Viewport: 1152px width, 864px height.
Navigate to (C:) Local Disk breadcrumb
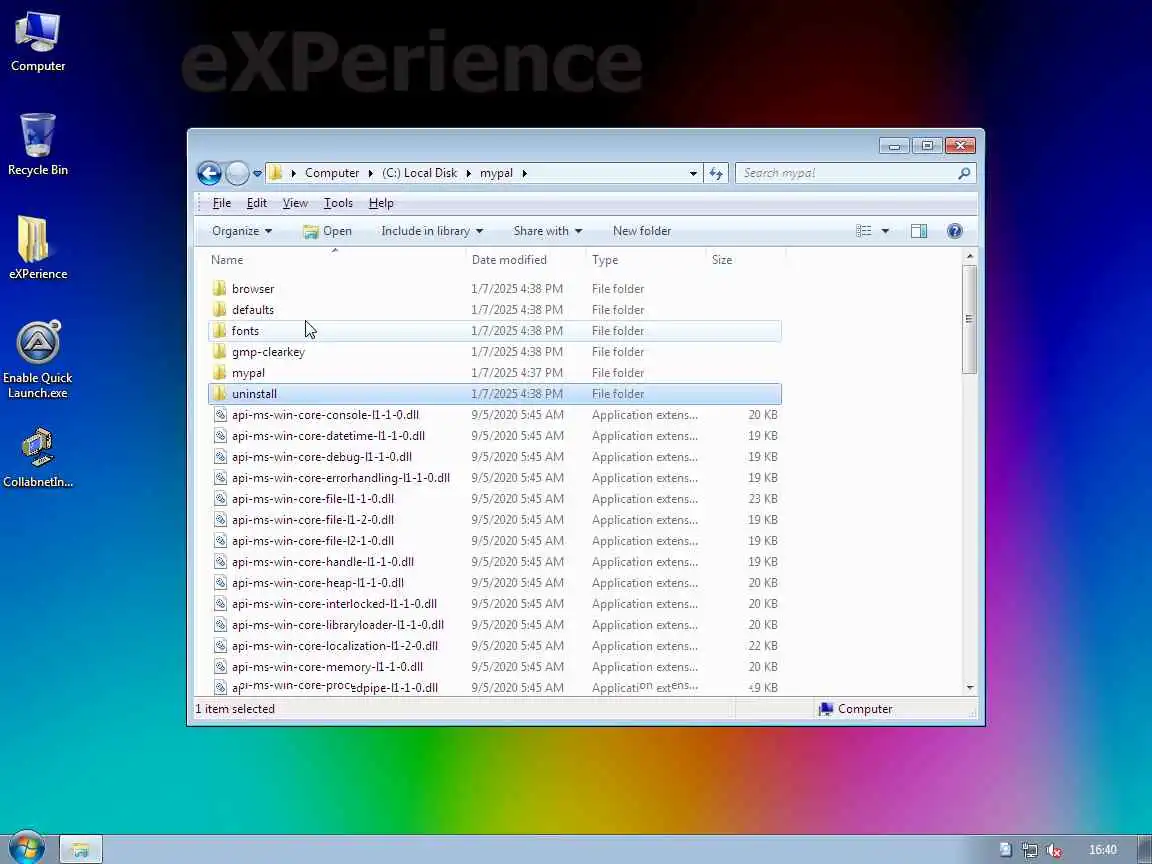pos(420,173)
